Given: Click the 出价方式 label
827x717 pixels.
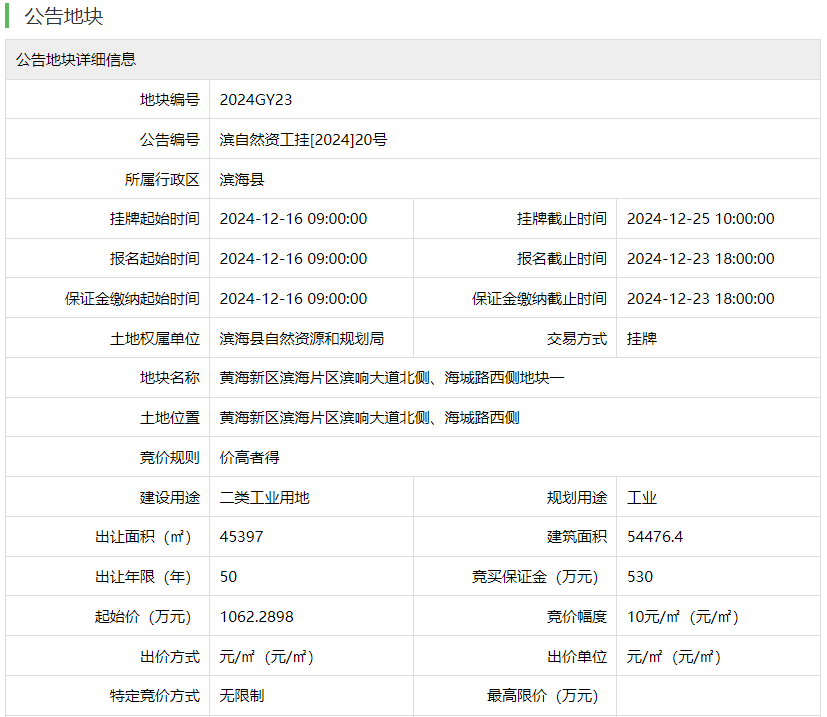Looking at the screenshot, I should coord(170,657).
